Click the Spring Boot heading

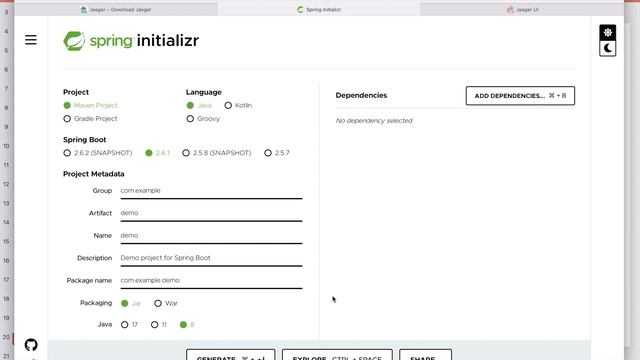click(84, 140)
